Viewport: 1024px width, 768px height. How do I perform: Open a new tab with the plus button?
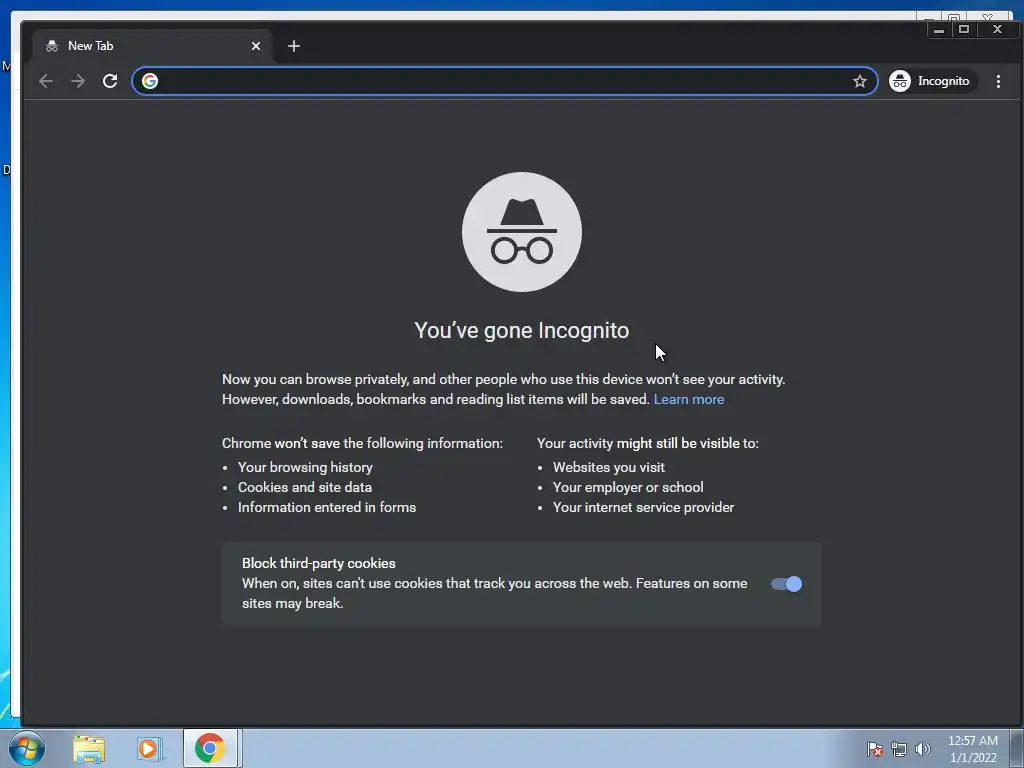(x=294, y=46)
